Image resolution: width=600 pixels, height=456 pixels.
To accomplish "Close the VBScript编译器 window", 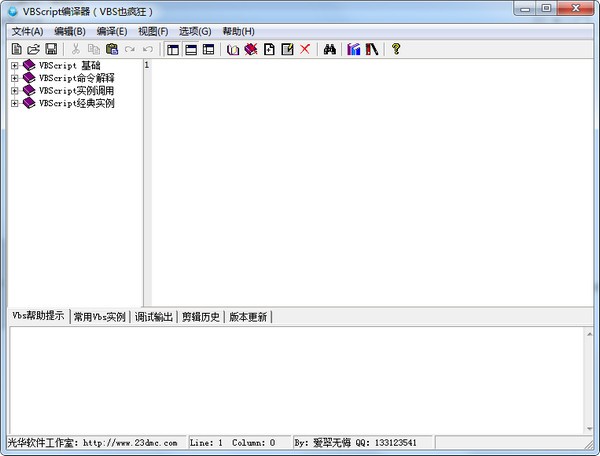I will [576, 9].
